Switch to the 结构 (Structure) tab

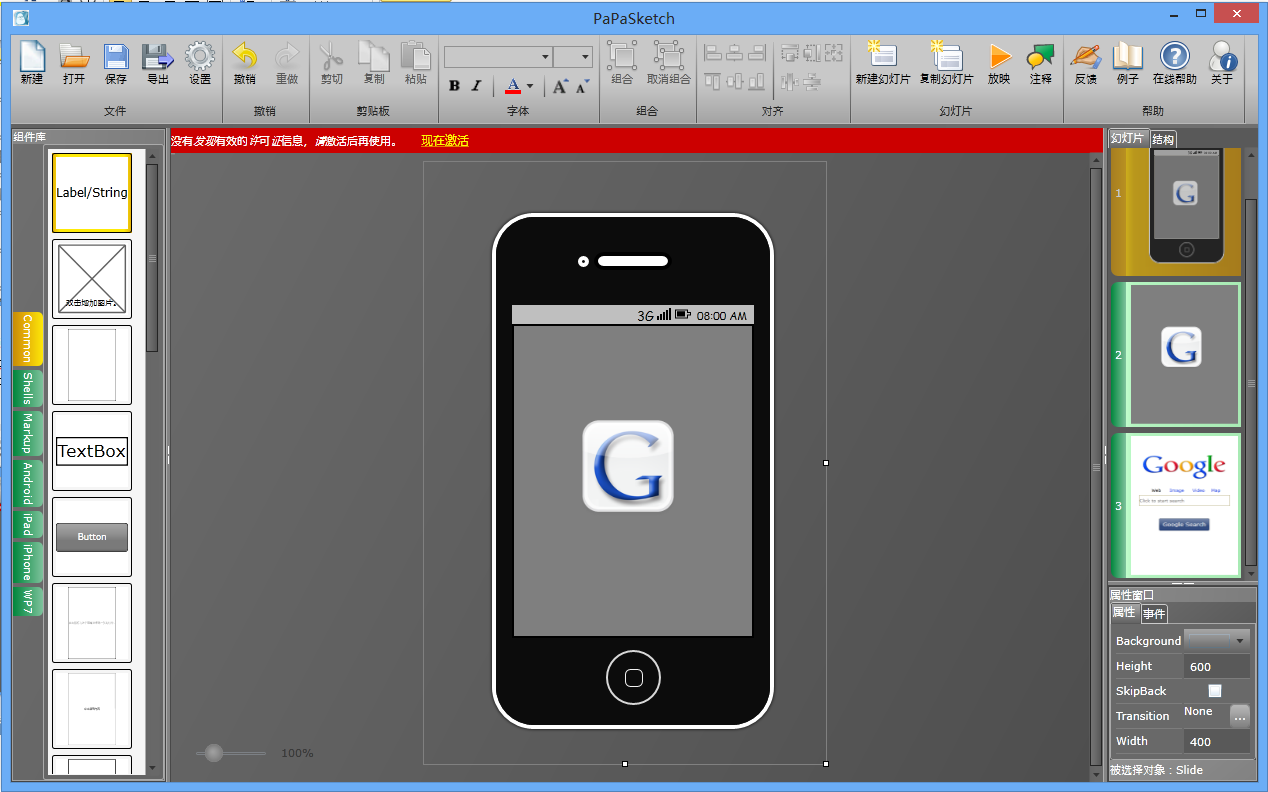click(1163, 139)
